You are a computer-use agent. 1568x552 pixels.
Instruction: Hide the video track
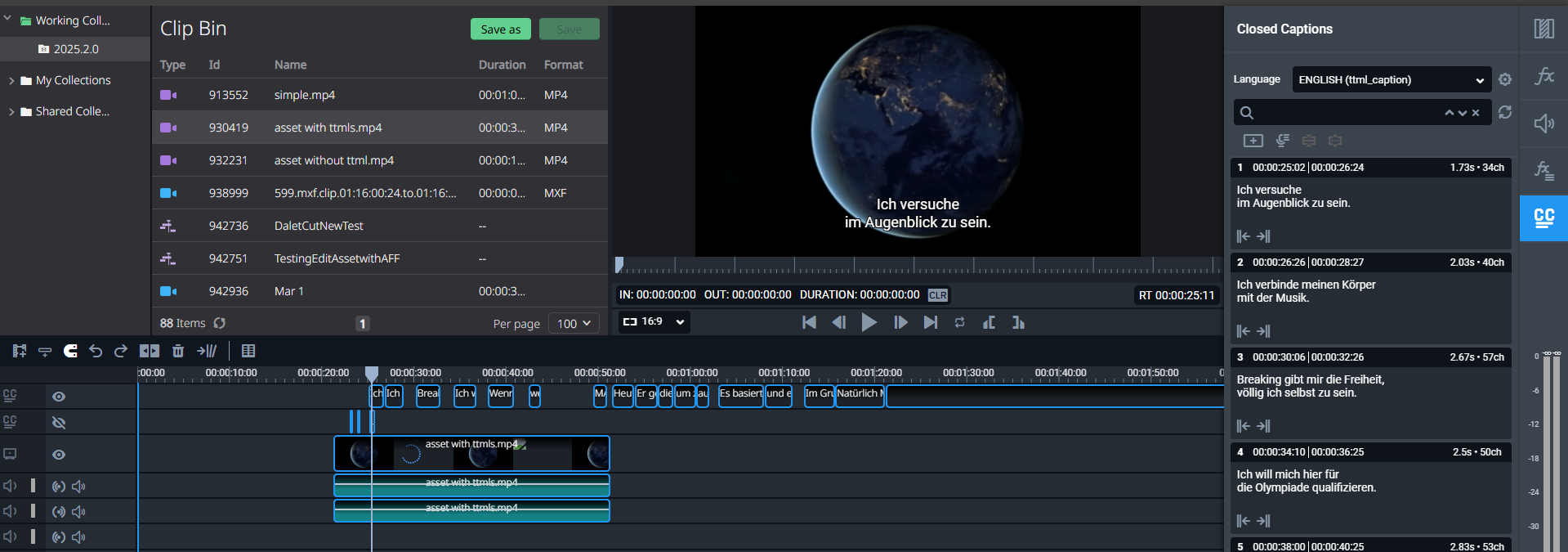[59, 455]
